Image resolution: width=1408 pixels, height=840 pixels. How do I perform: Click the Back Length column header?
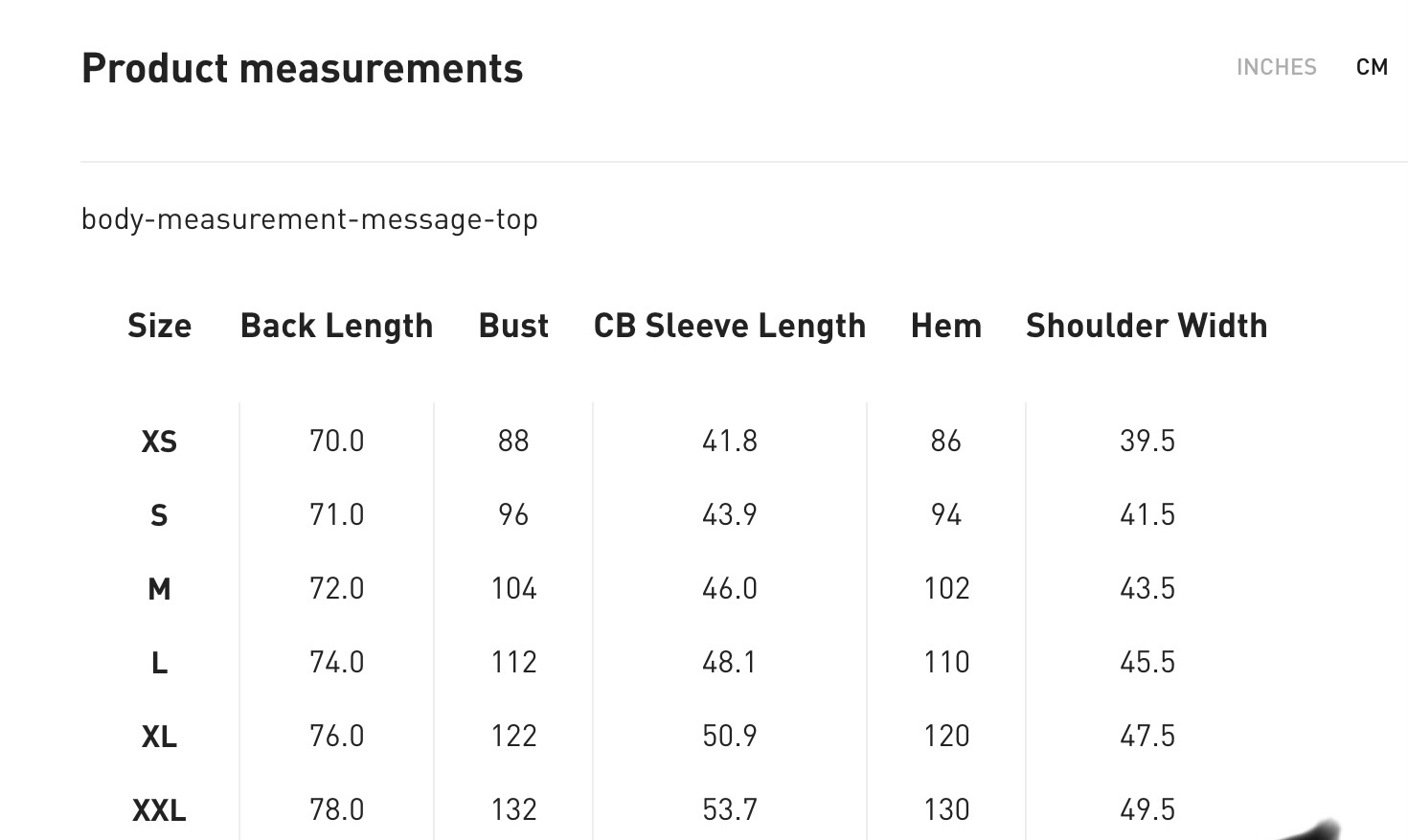point(336,326)
